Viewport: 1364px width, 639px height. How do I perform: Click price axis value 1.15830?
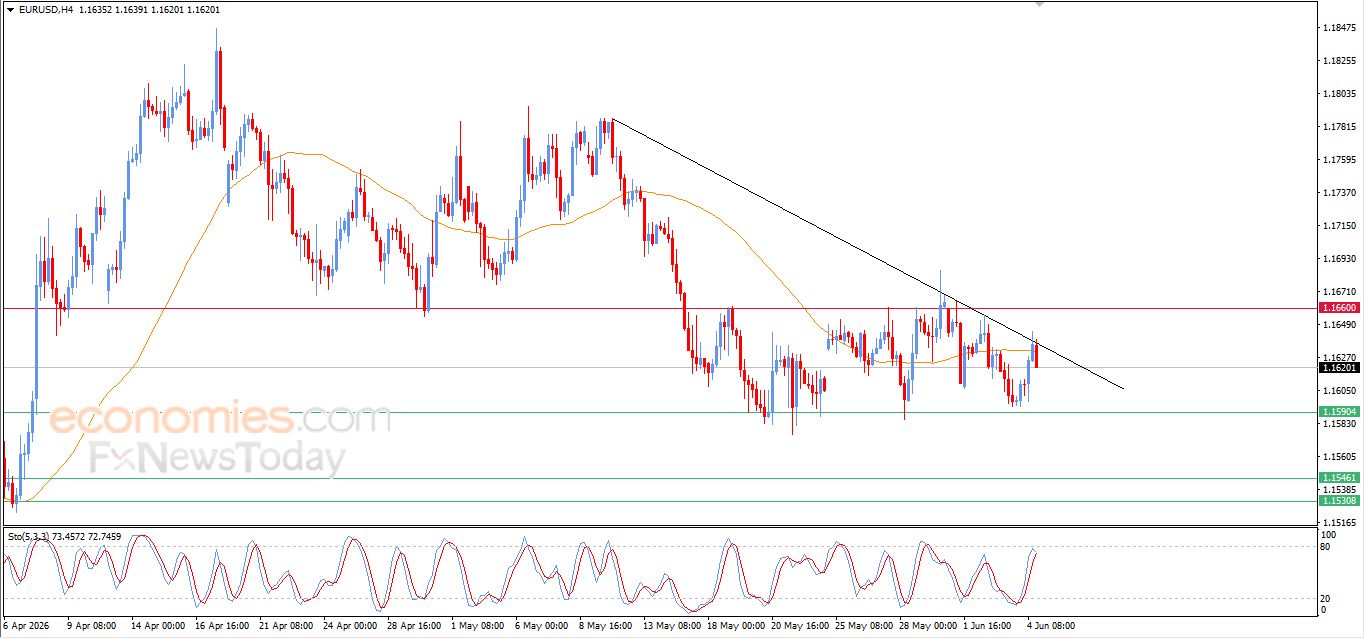click(1338, 424)
